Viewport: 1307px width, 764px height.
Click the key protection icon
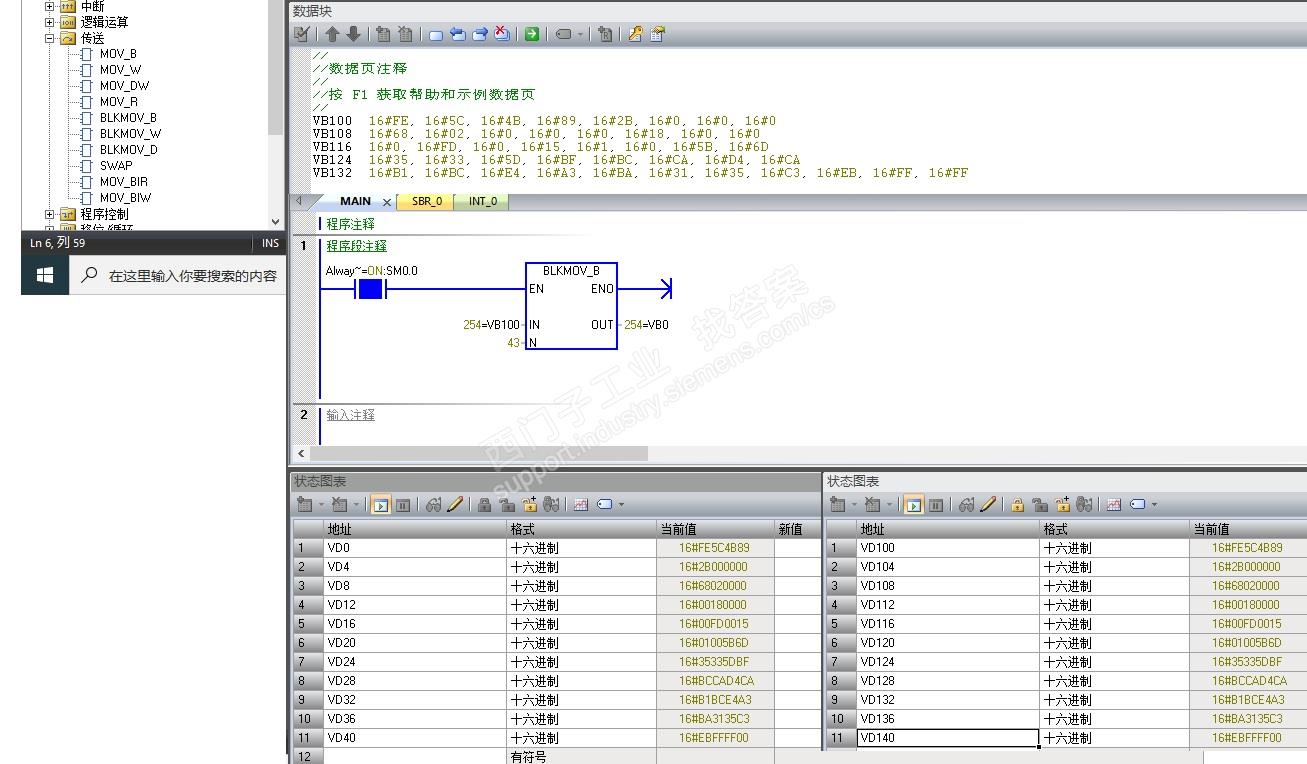(635, 34)
